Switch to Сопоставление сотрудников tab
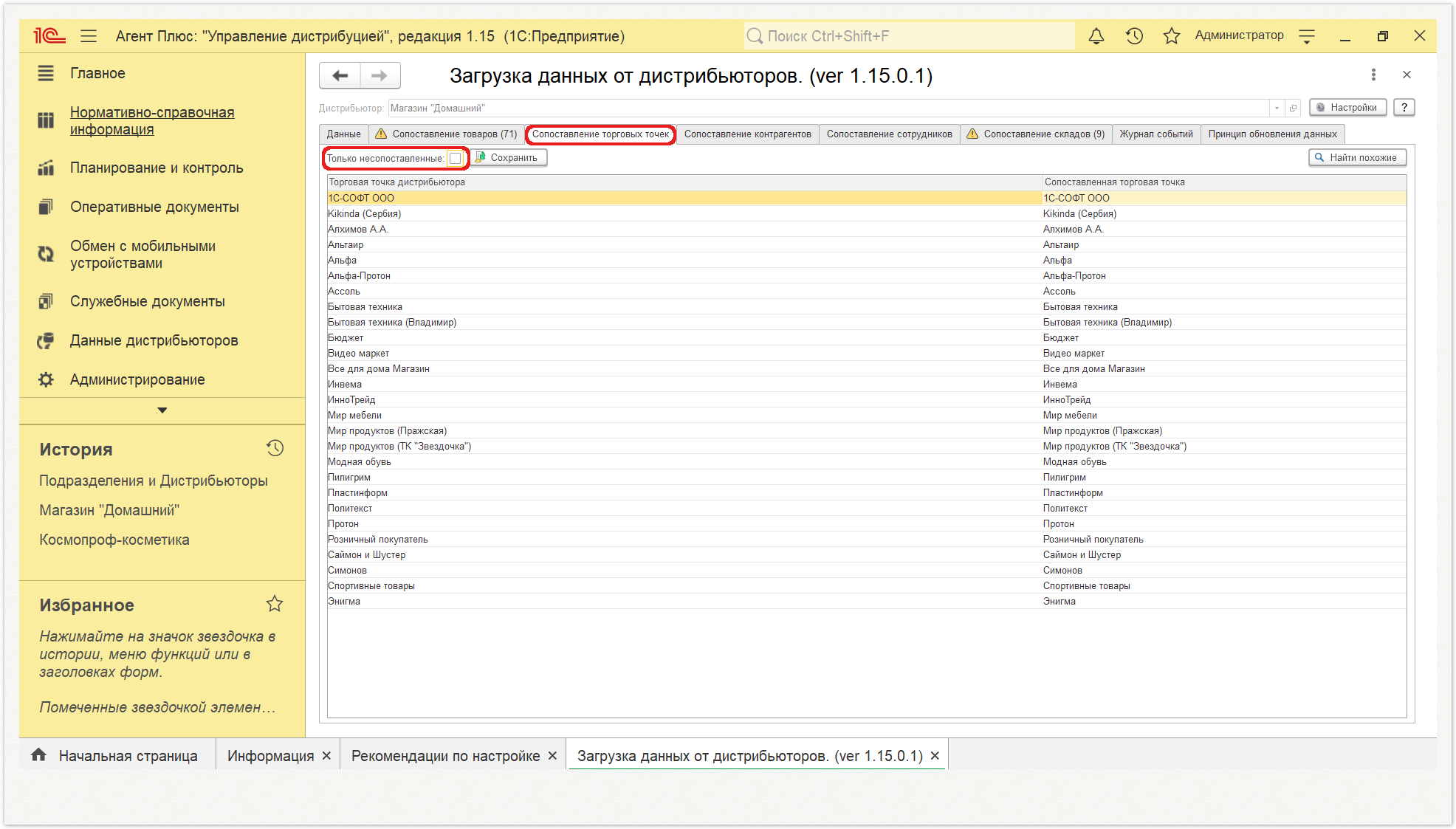This screenshot has height=829, width=1456. (889, 134)
